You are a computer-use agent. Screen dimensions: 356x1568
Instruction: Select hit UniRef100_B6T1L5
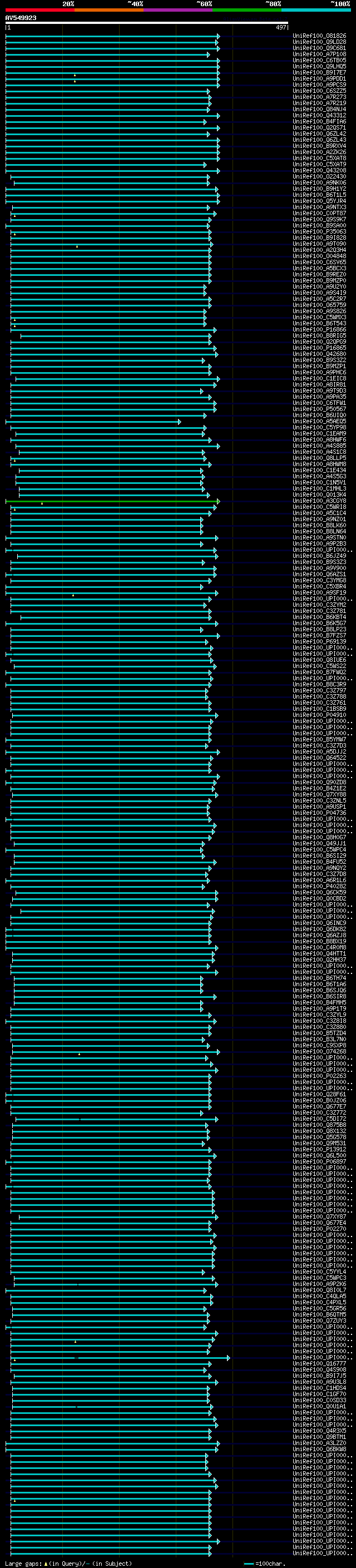[319, 195]
